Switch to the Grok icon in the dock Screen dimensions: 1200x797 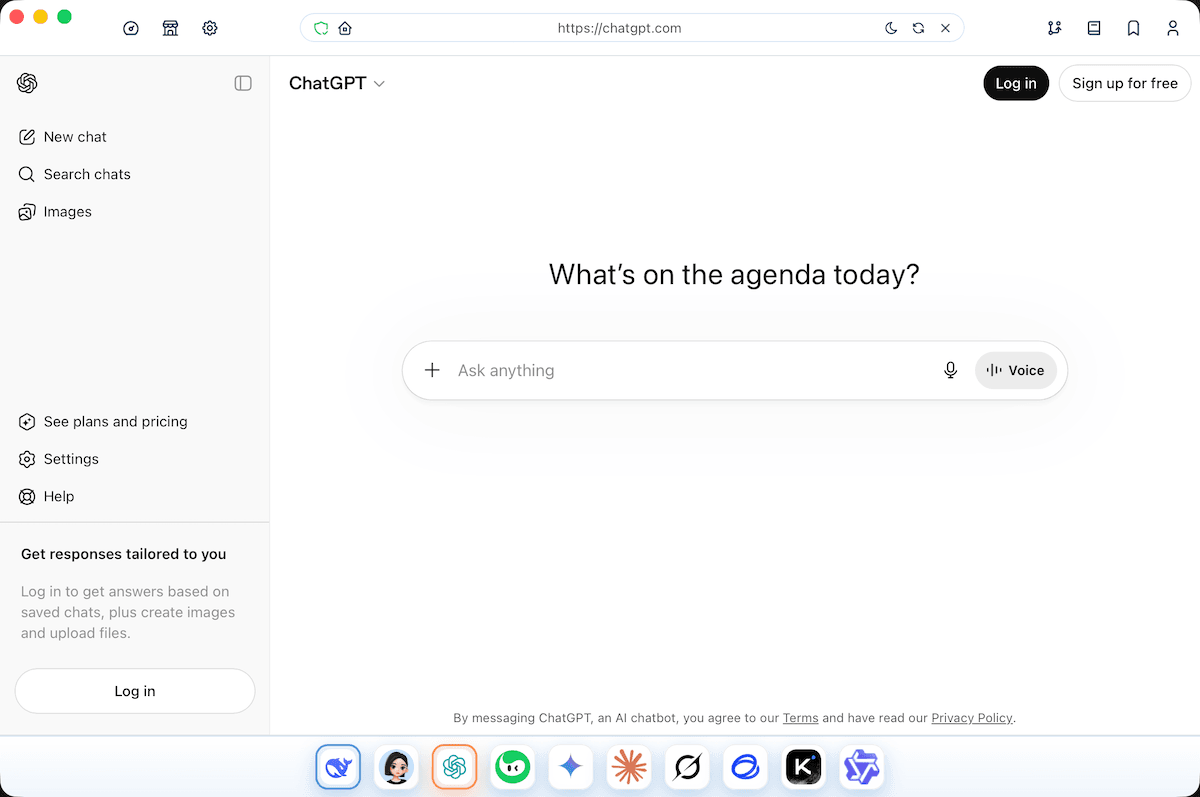[x=688, y=767]
